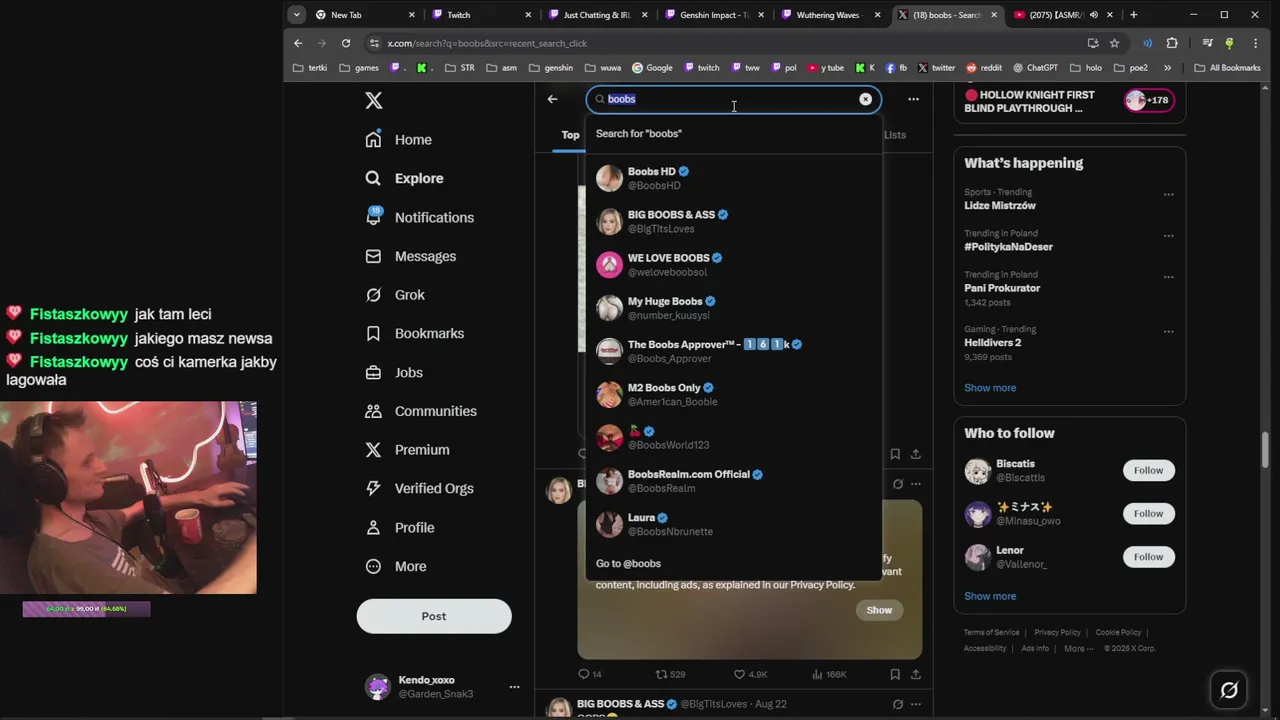Open Grok from the sidebar
Image resolution: width=1280 pixels, height=720 pixels.
[x=395, y=295]
